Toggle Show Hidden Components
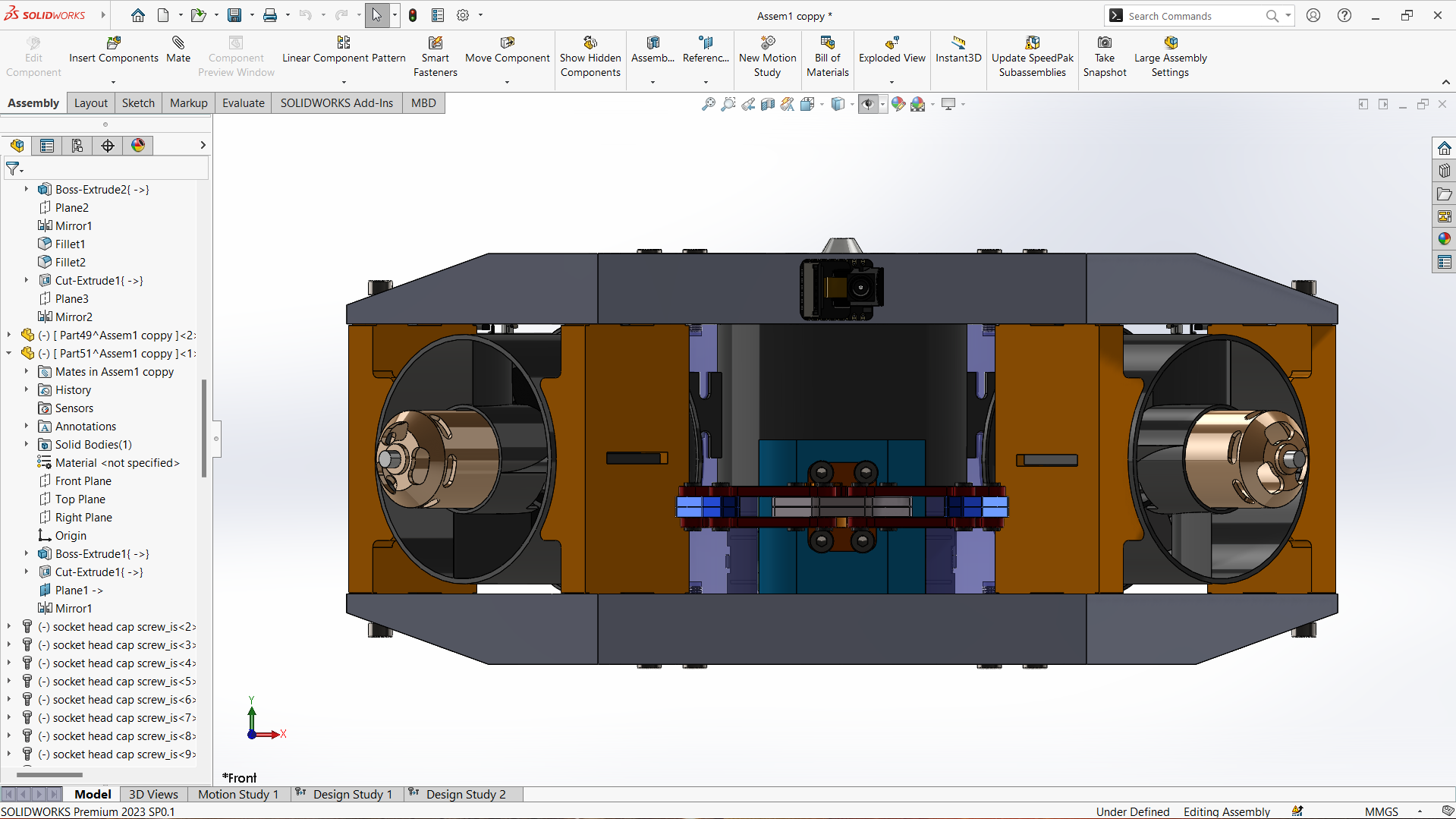Viewport: 1456px width, 819px height. pos(590,43)
